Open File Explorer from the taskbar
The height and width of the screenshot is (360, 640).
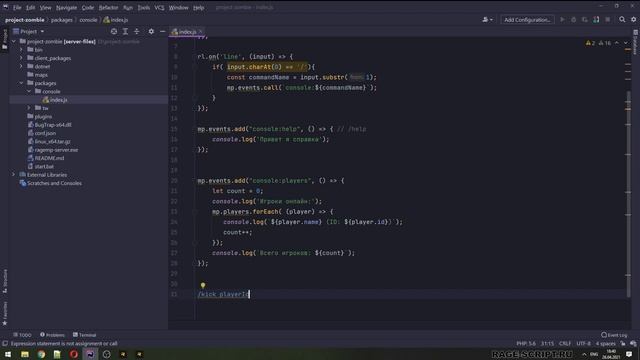click(24, 354)
